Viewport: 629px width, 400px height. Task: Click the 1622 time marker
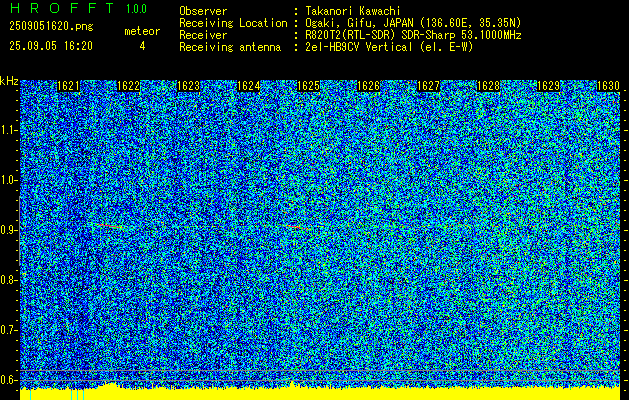[128, 86]
